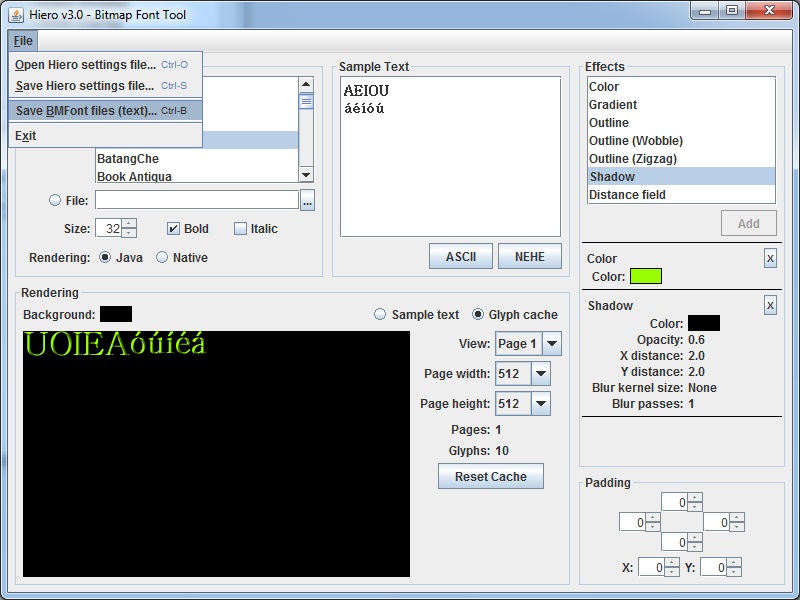Remove the Shadow effect with its X
This screenshot has width=800, height=600.
[x=770, y=306]
